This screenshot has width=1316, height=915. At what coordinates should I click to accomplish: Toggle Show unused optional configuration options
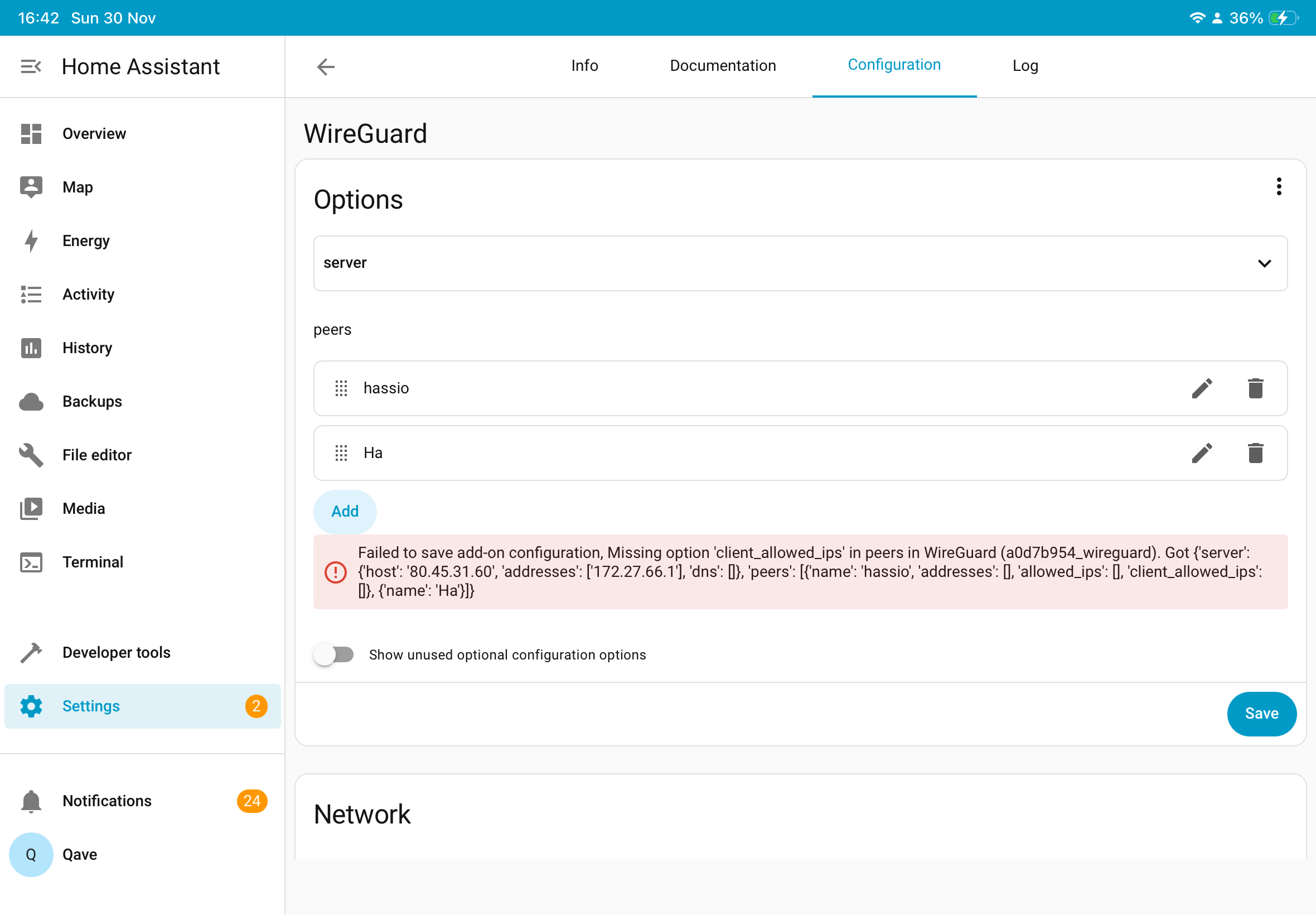point(334,654)
